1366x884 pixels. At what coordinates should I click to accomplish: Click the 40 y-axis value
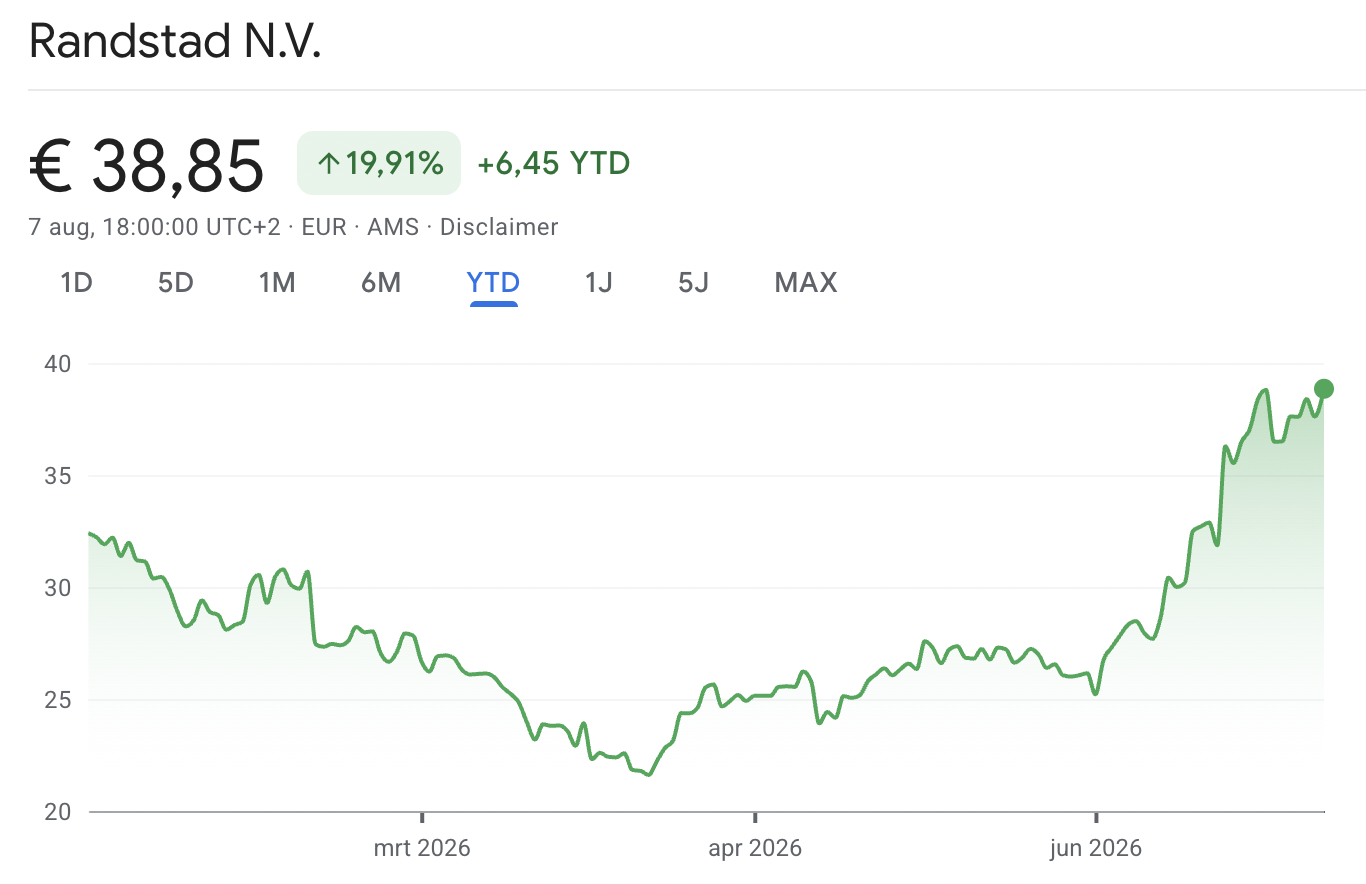(x=58, y=364)
